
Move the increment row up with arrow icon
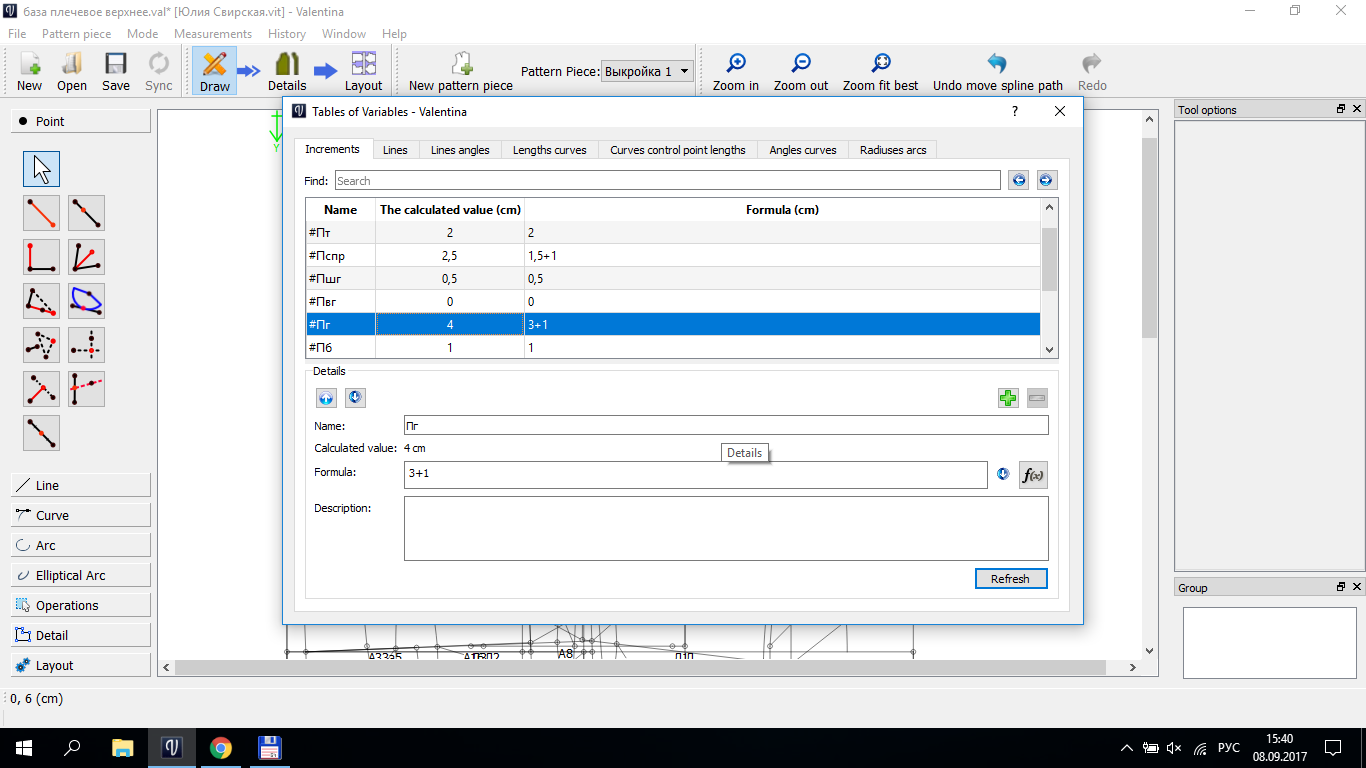point(326,398)
